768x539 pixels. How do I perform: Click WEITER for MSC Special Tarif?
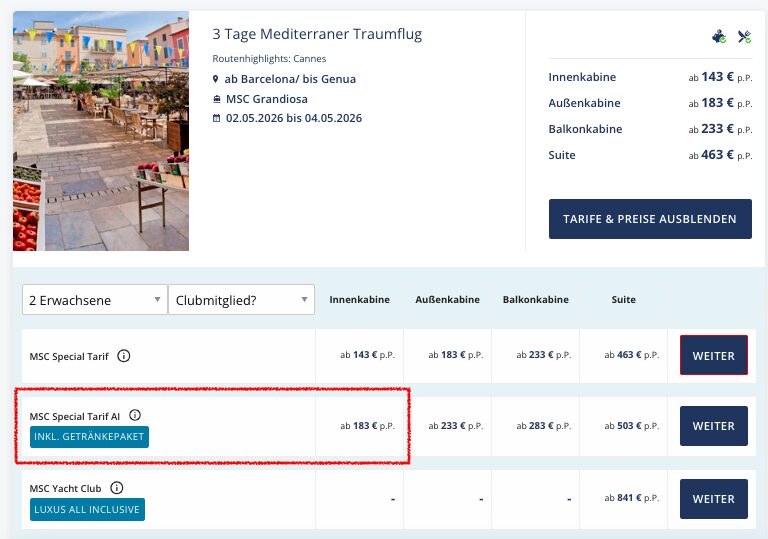pos(714,356)
